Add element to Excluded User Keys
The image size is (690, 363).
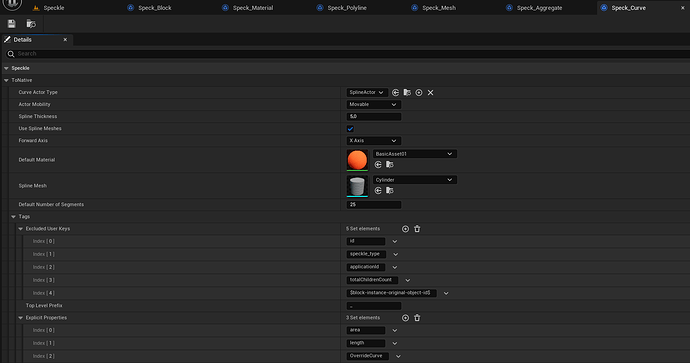405,229
